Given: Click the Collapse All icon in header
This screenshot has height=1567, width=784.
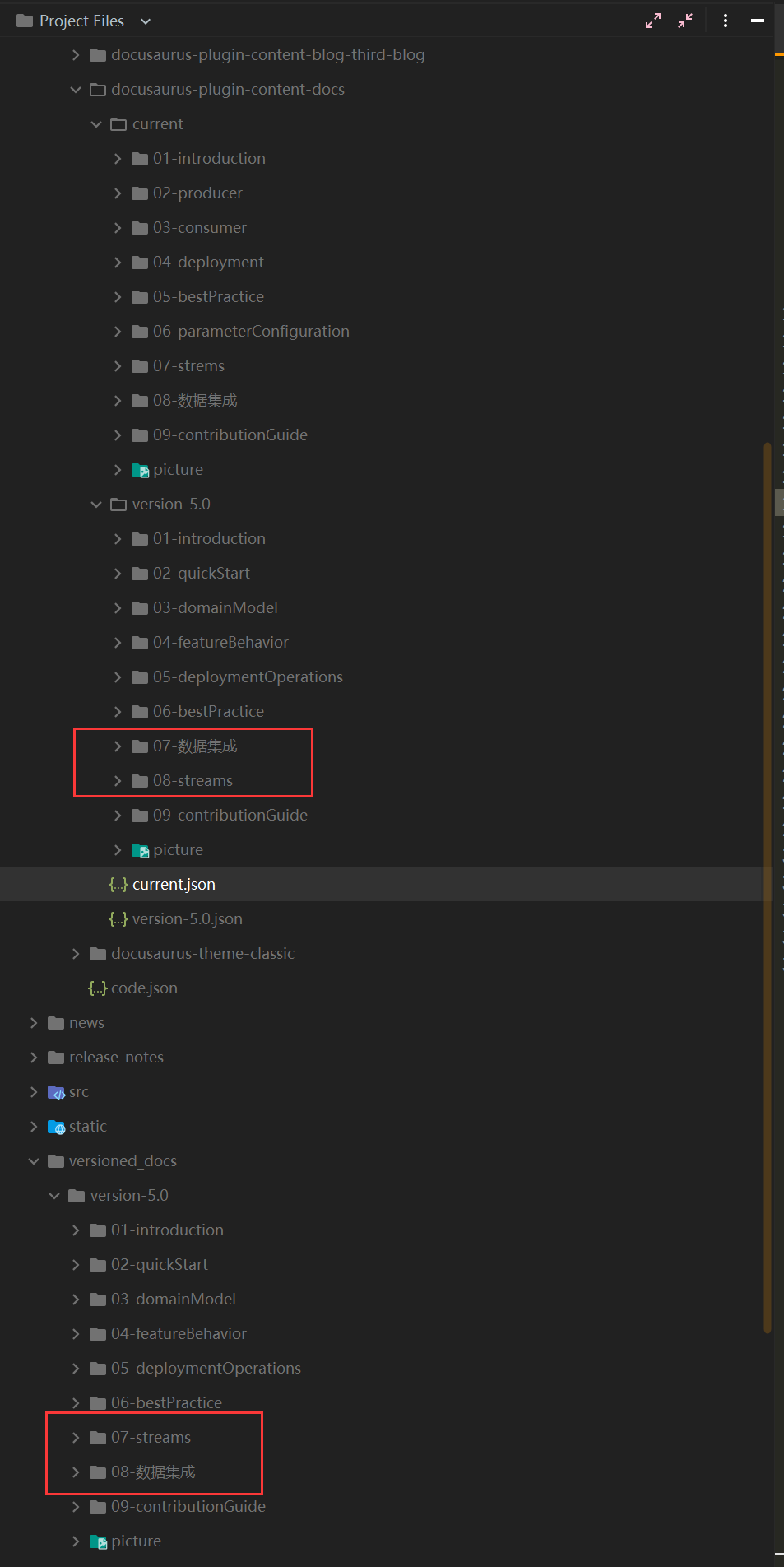Looking at the screenshot, I should [685, 21].
